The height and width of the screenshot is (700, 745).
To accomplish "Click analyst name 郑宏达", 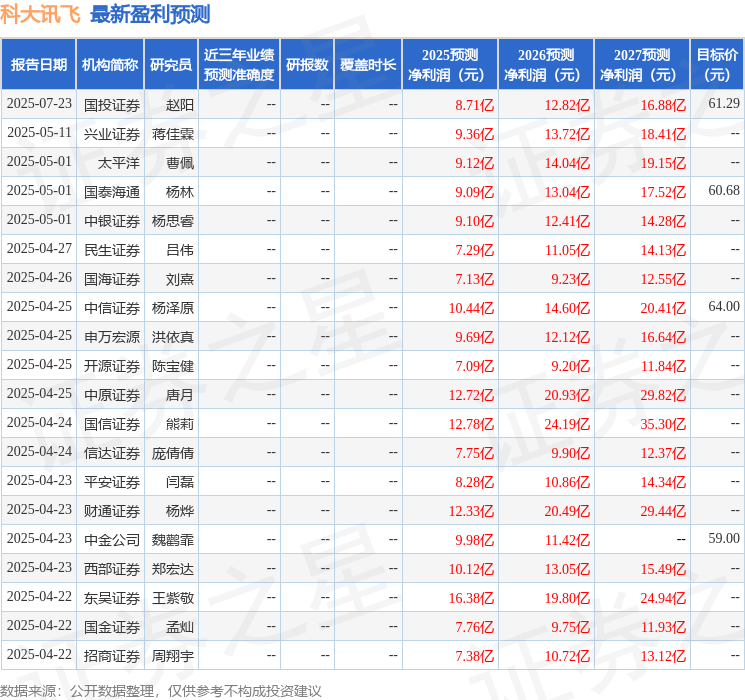I will point(172,569).
